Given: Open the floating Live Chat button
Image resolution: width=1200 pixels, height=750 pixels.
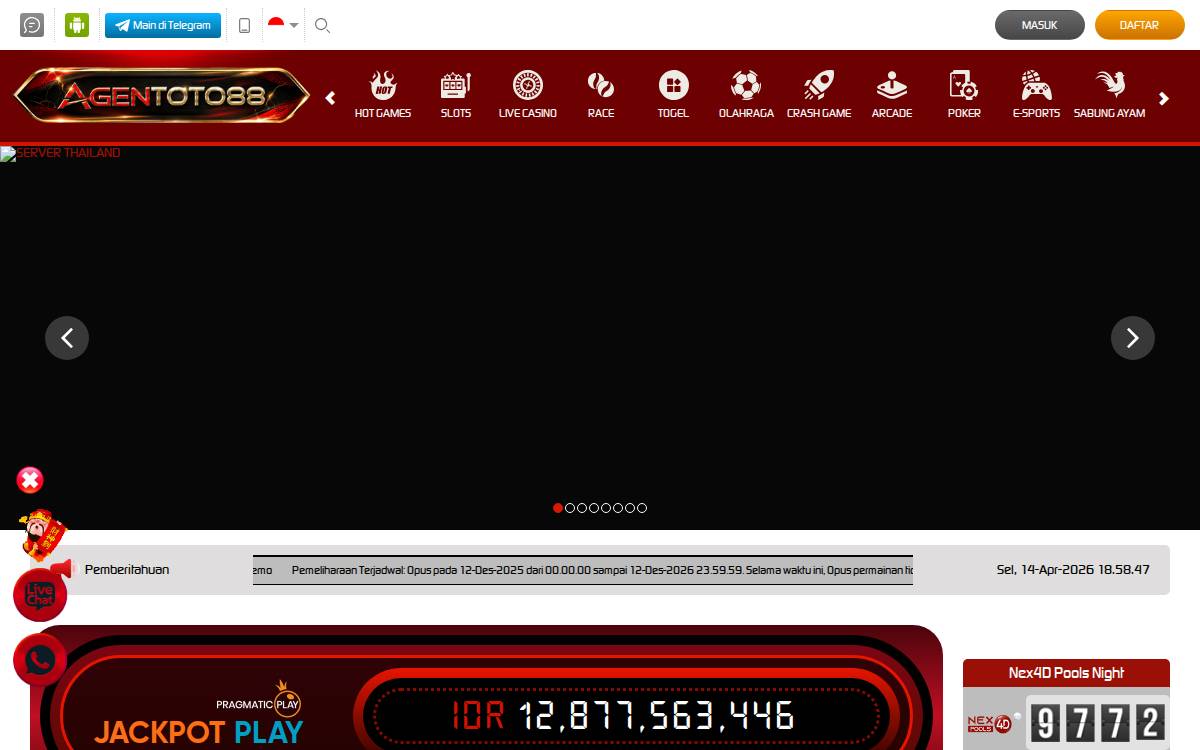Looking at the screenshot, I should [x=40, y=595].
